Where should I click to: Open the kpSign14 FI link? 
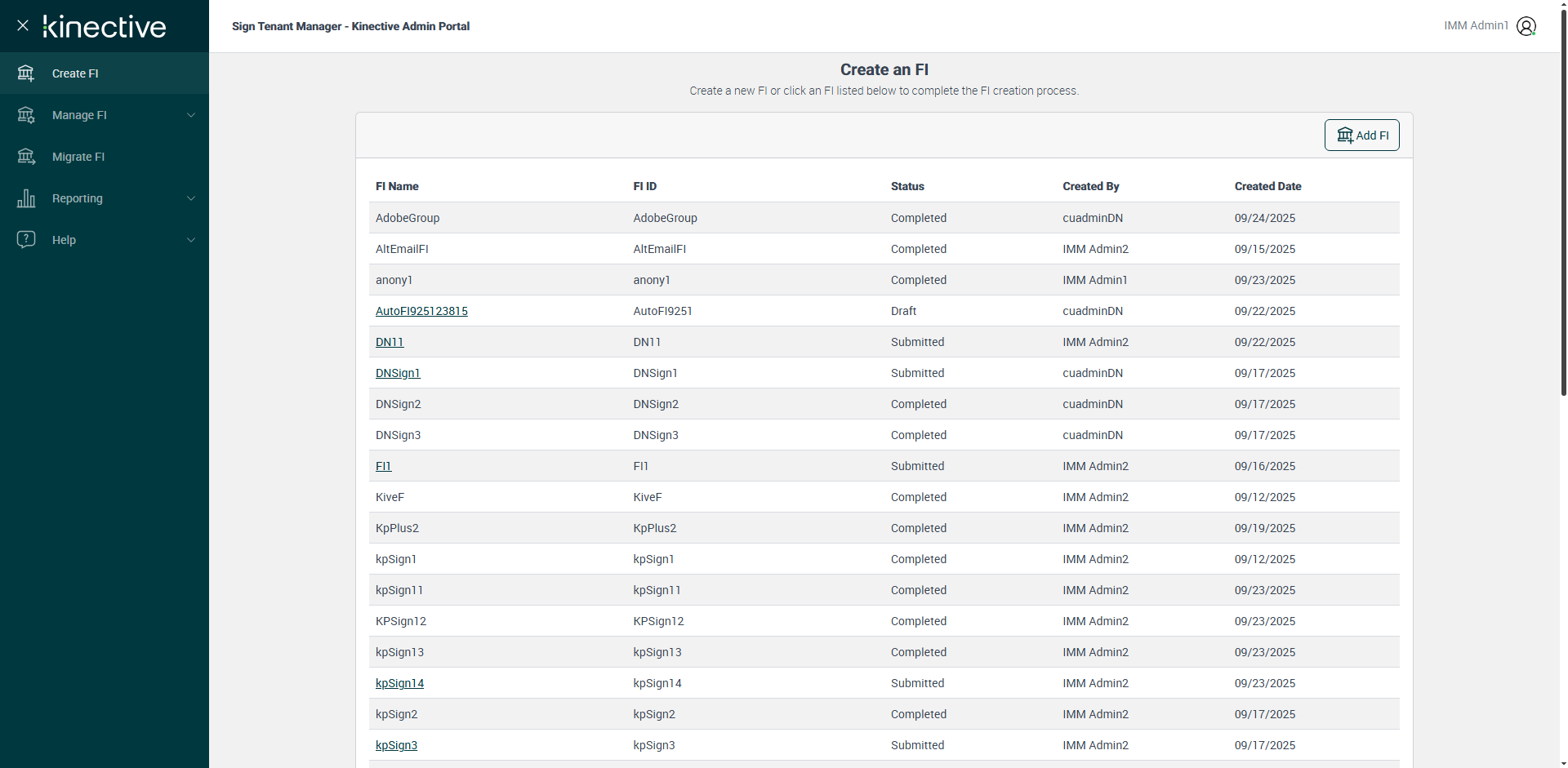pos(399,683)
